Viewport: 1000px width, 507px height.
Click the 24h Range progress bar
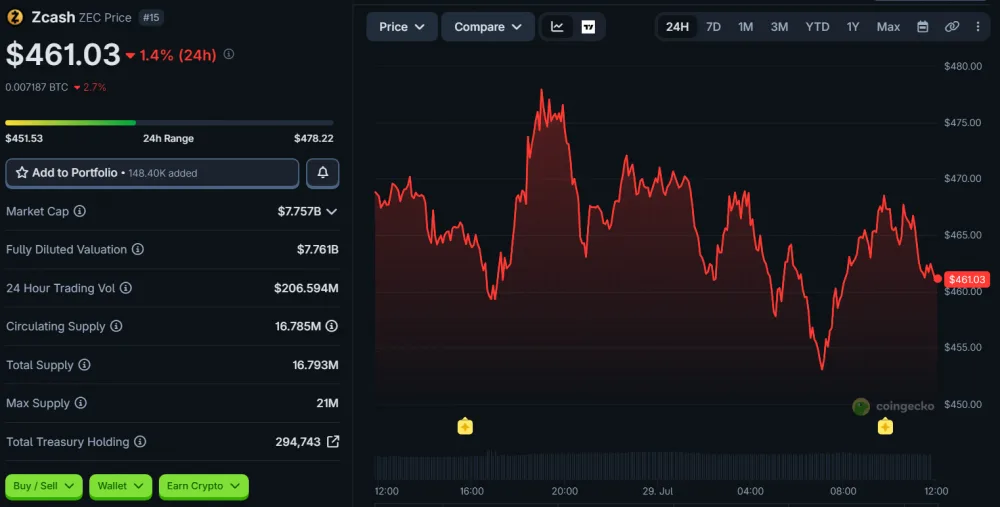point(169,122)
